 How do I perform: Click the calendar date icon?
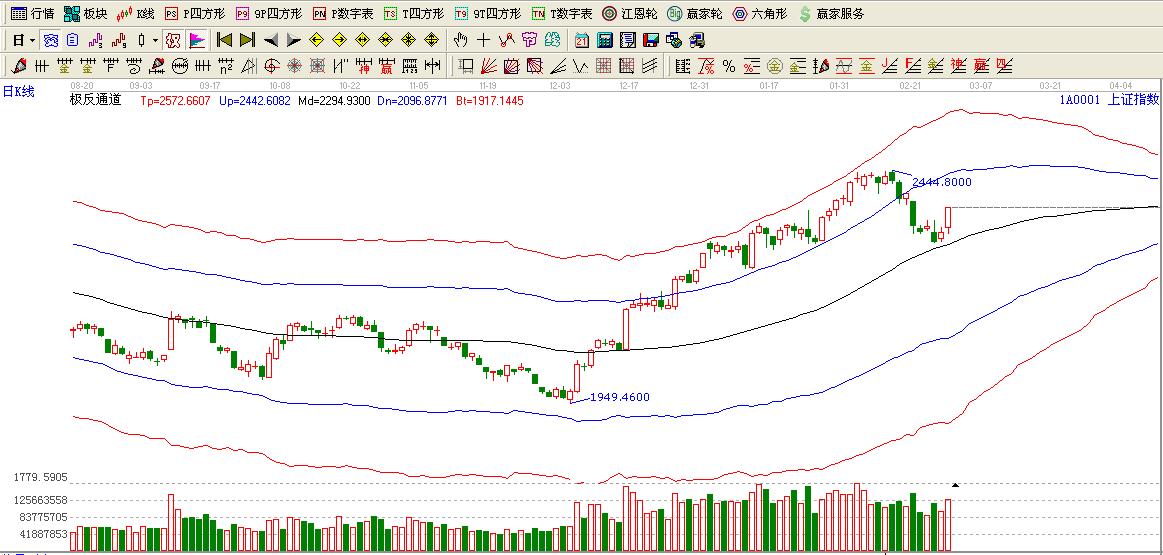tap(582, 40)
